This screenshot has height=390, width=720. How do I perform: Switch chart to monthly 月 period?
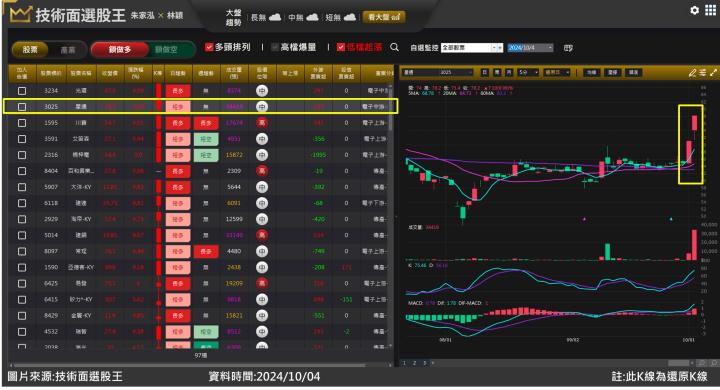pos(509,73)
